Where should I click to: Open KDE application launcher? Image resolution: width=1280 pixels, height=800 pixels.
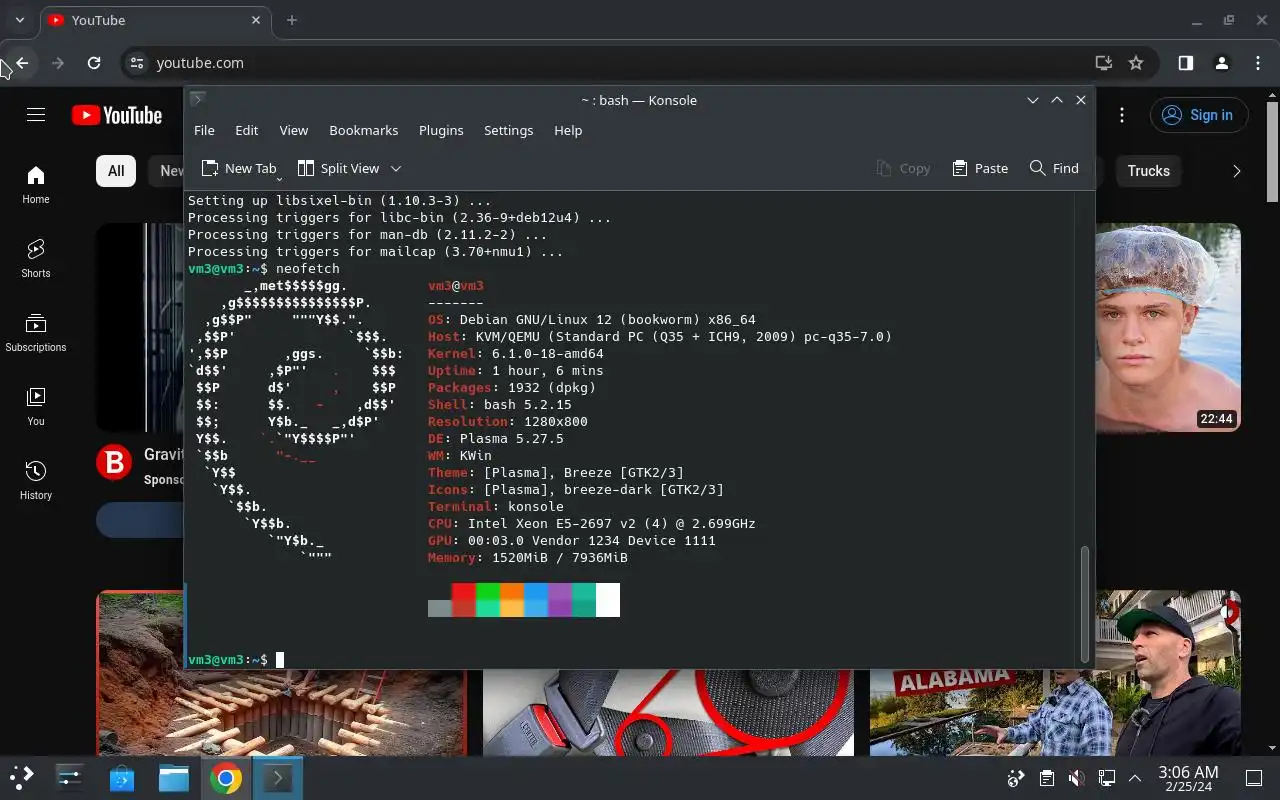tap(22, 777)
